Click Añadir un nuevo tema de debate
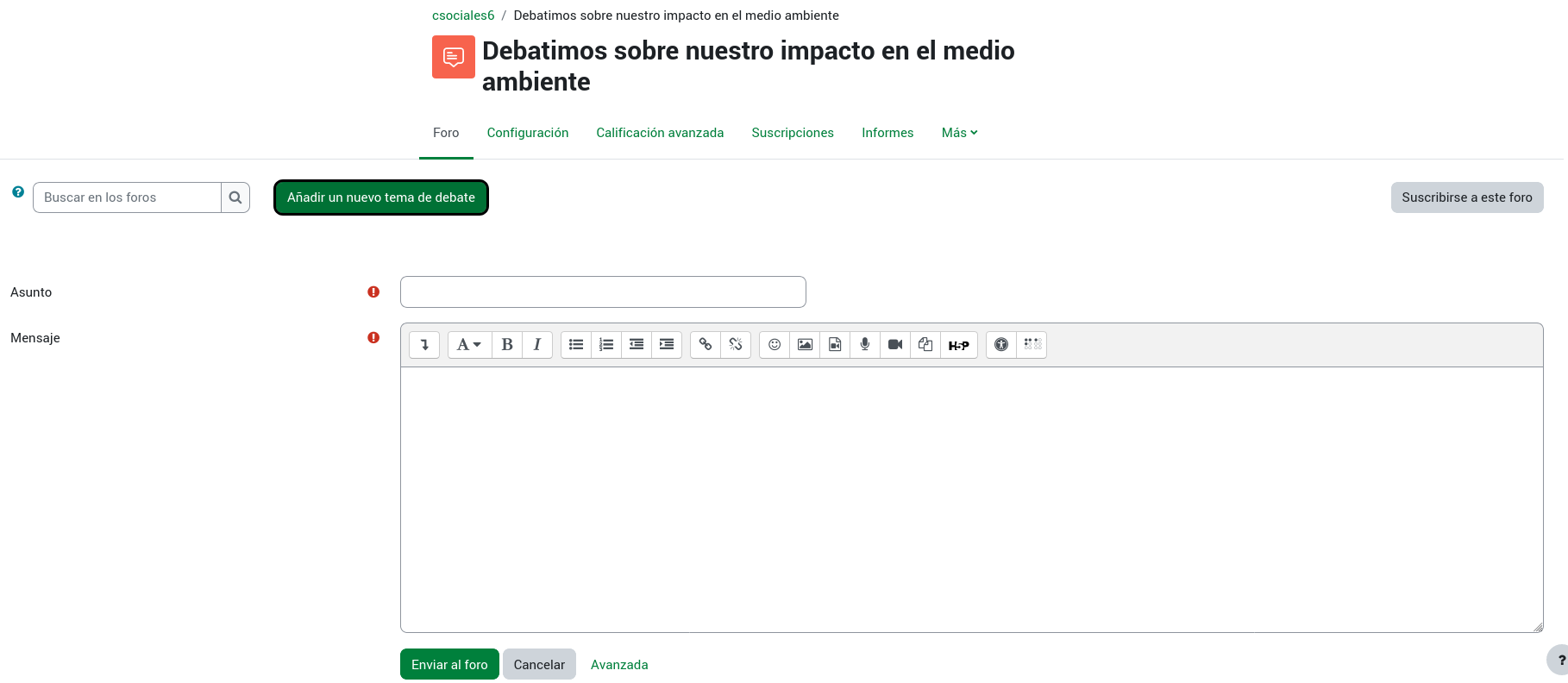 [x=381, y=197]
